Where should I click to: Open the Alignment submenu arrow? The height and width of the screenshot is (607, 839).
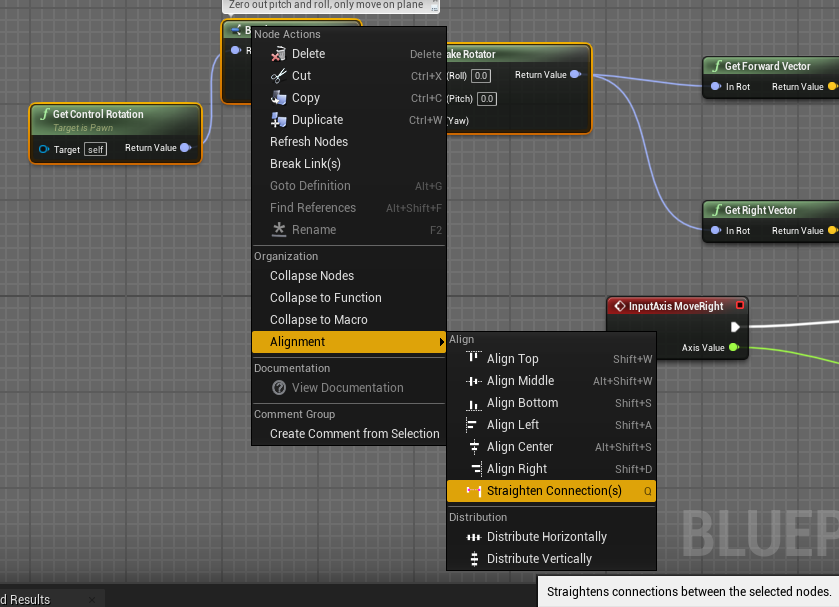(x=441, y=342)
